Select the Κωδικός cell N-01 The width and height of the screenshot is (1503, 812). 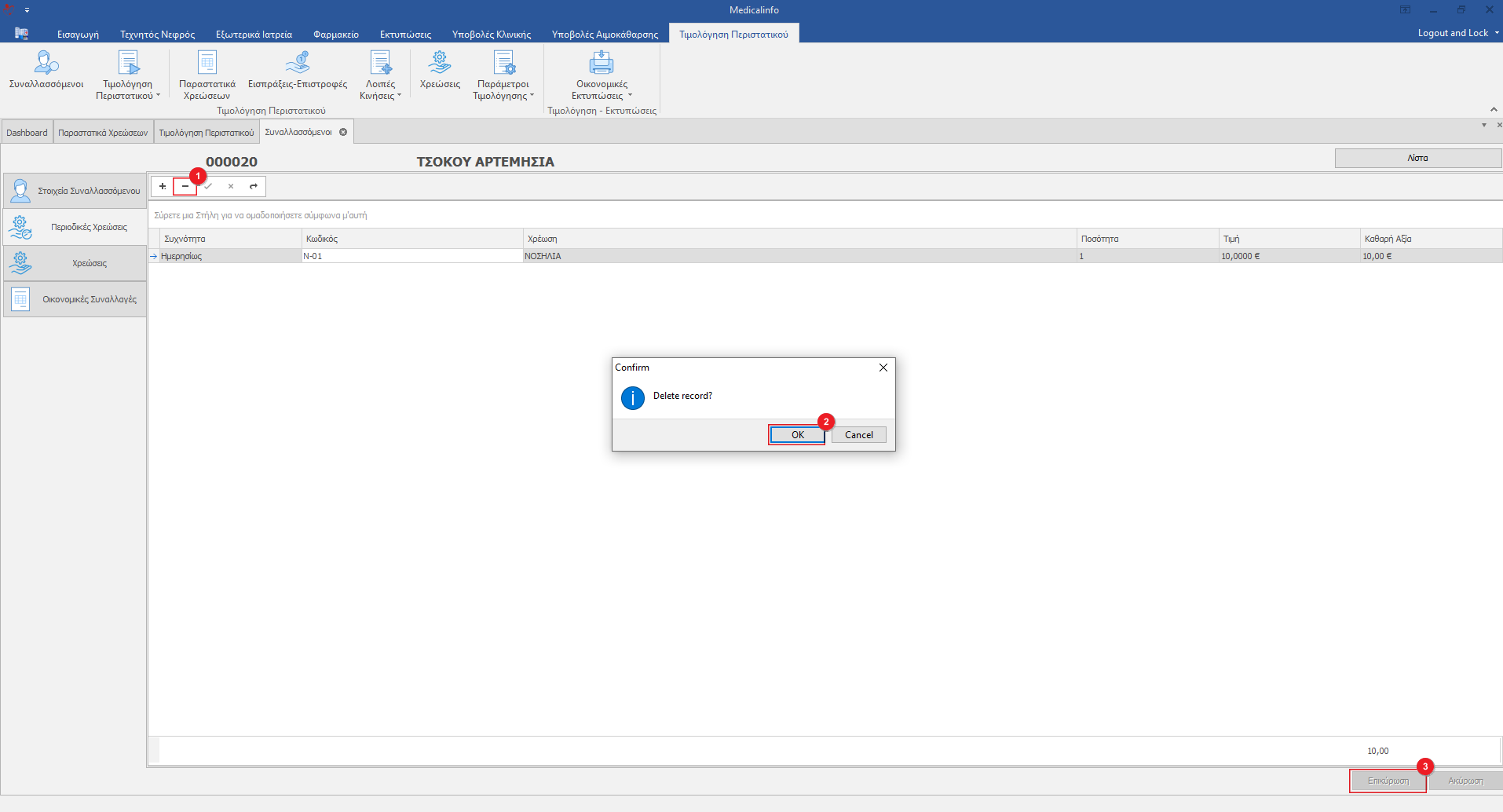click(x=411, y=256)
